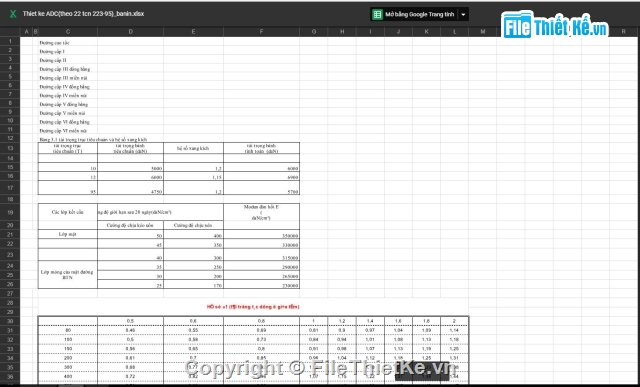Click value 5000 in row 15

click(156, 169)
